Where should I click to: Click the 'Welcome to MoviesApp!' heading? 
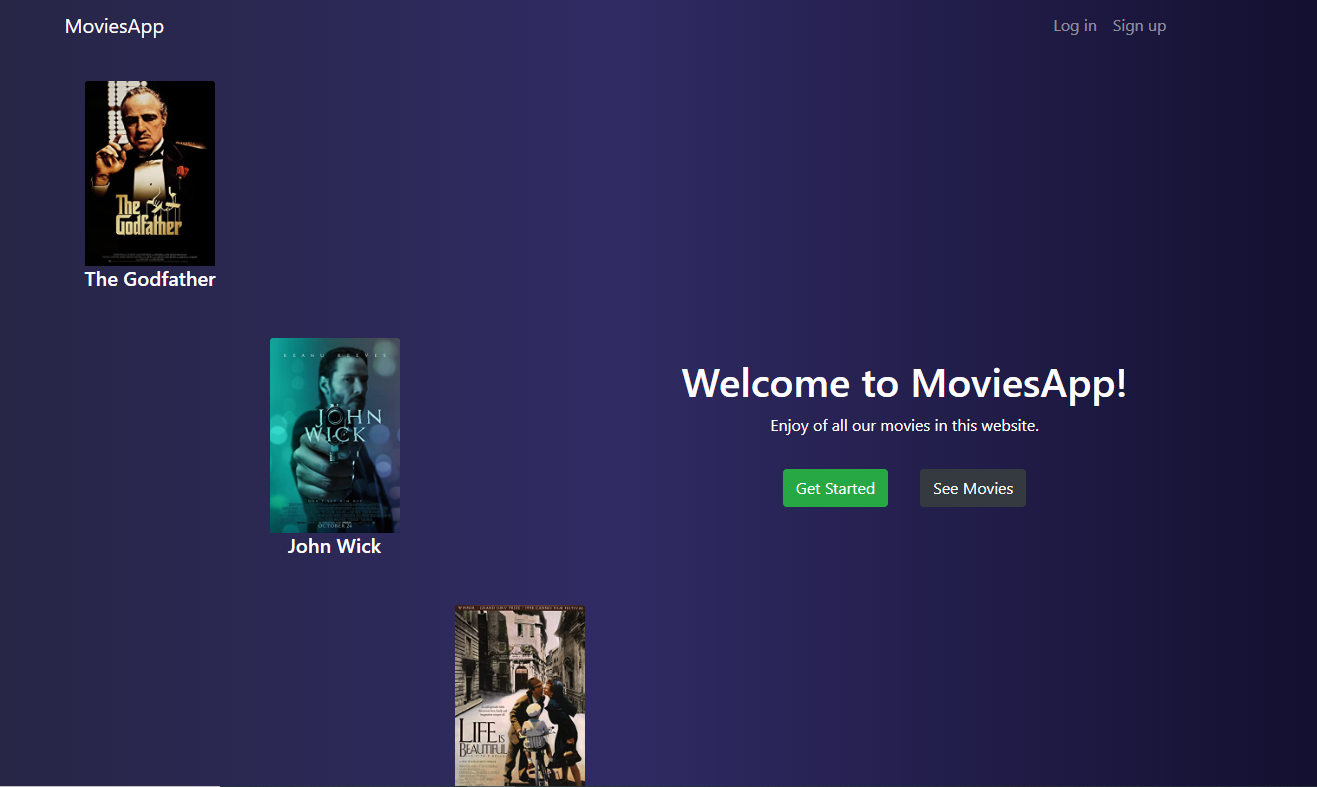click(905, 383)
